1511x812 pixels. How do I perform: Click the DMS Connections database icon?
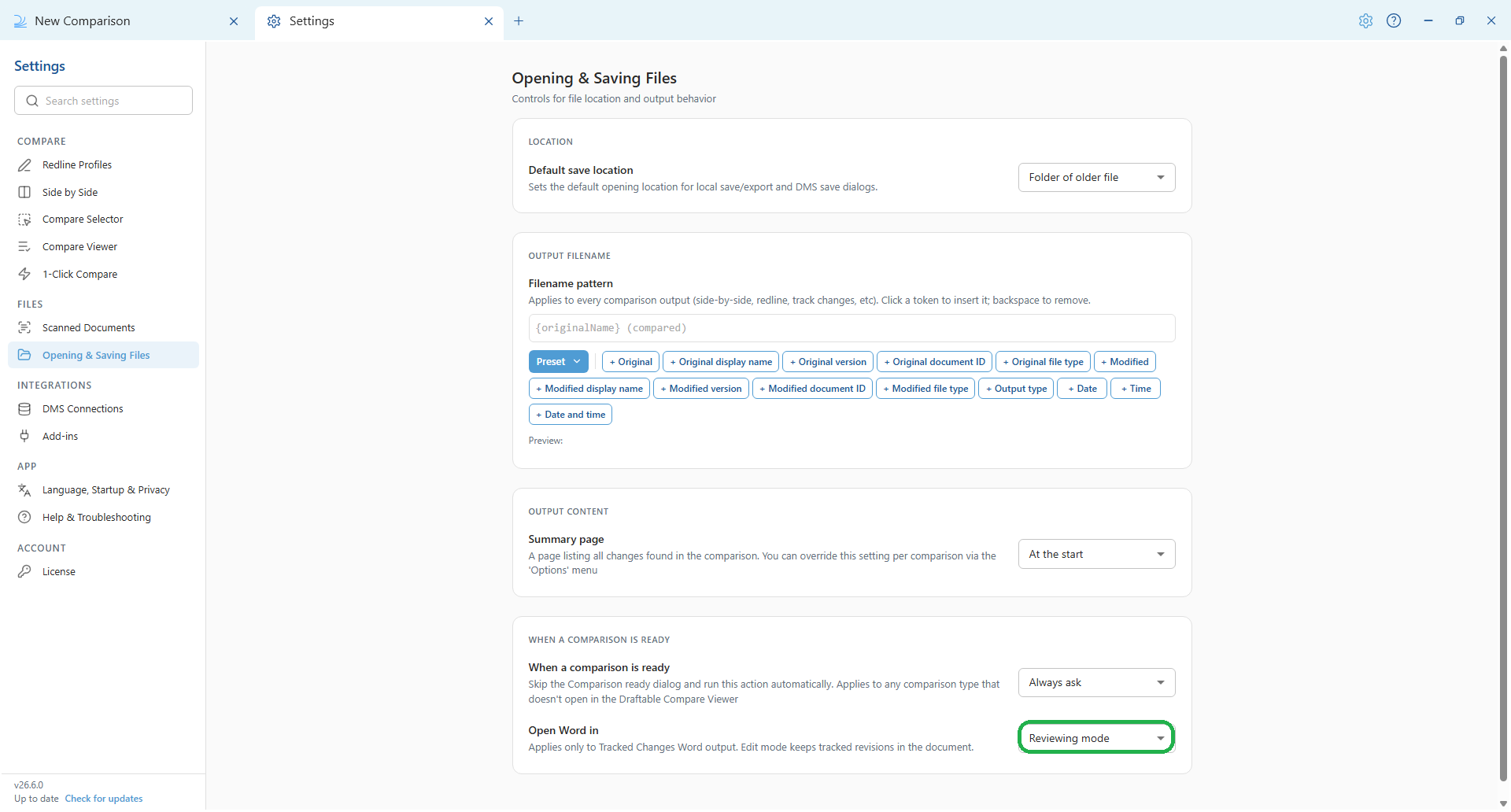click(x=24, y=409)
